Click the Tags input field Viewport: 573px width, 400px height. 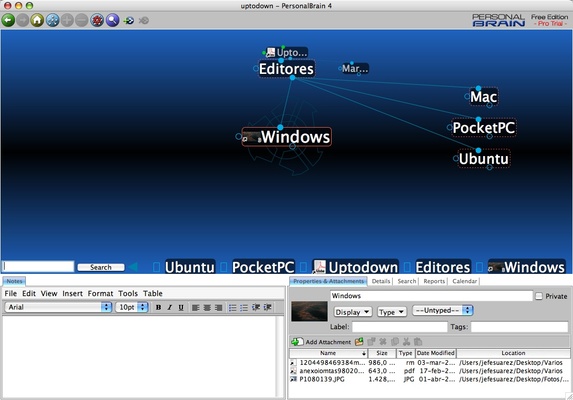tap(519, 327)
